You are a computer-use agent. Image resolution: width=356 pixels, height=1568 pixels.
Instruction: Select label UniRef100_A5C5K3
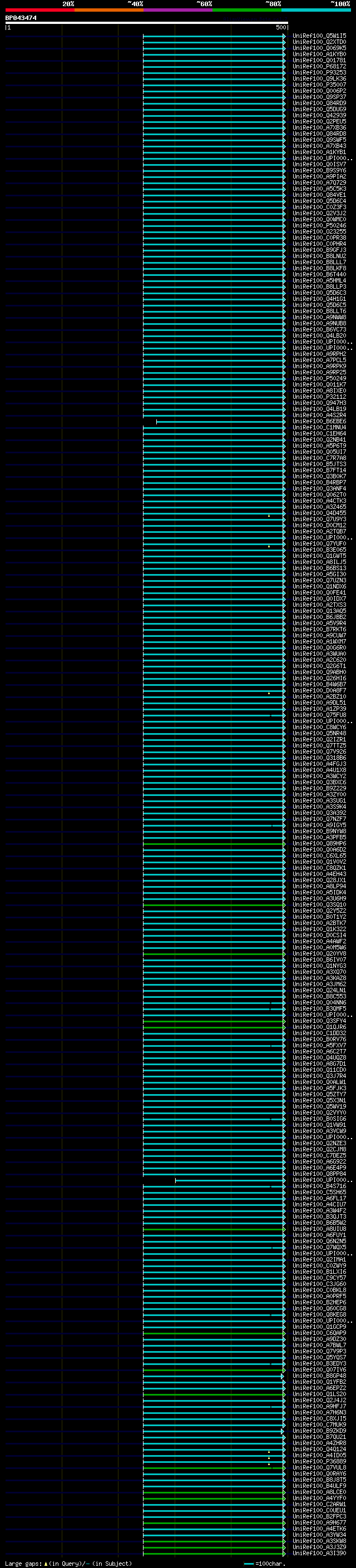[x=319, y=189]
